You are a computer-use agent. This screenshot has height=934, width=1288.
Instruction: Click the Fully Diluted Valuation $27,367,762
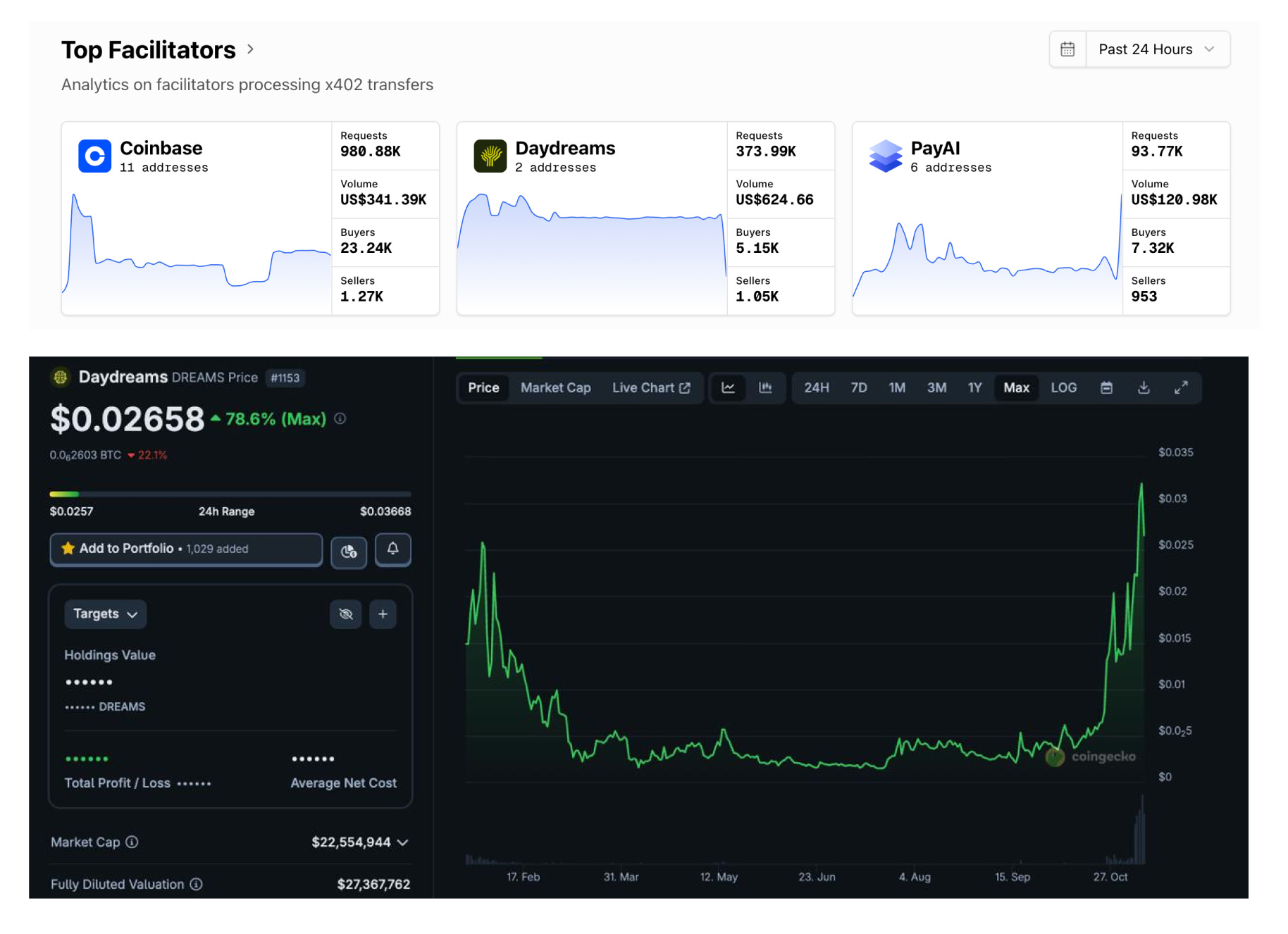[373, 884]
